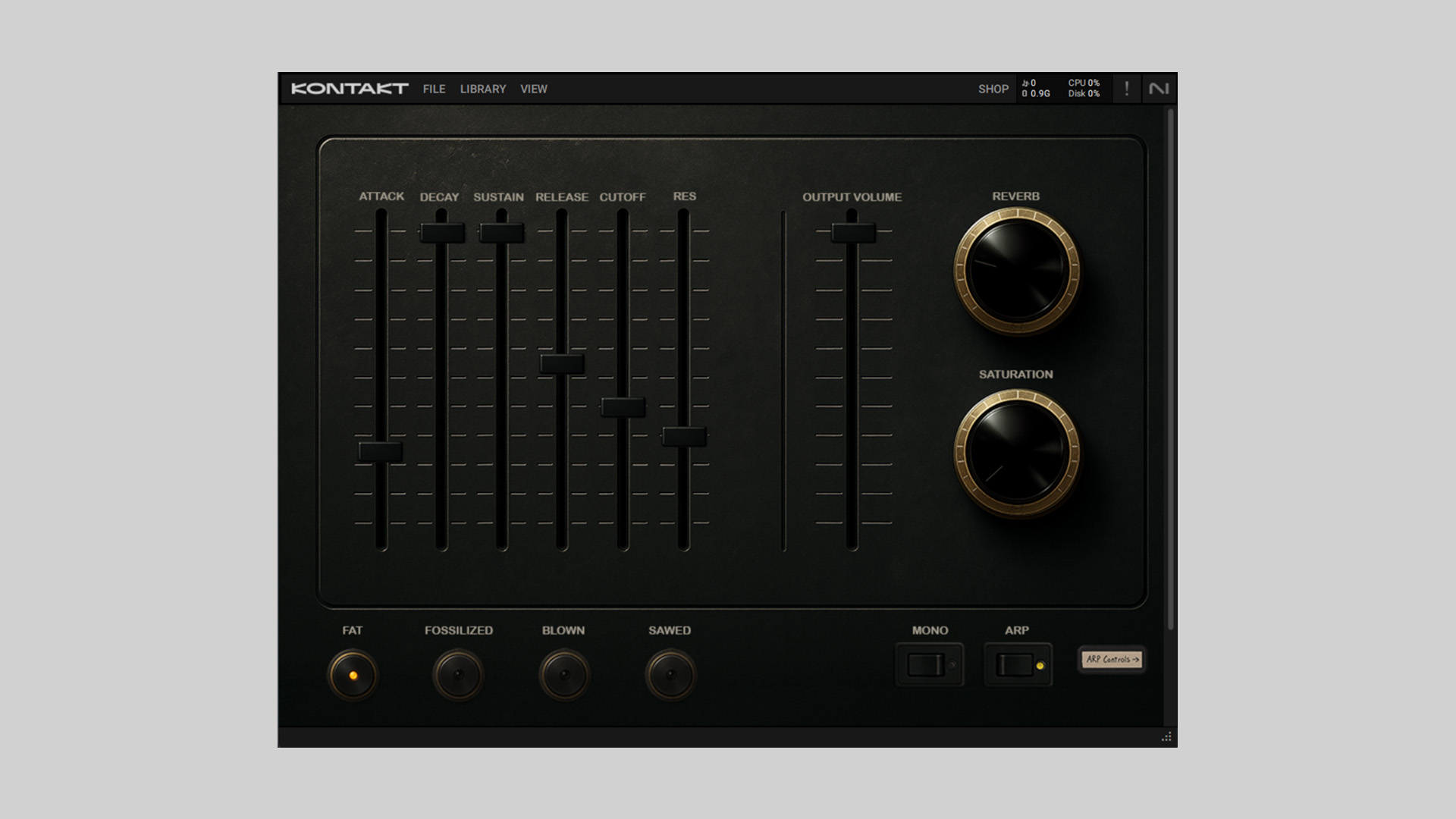Open the ARP Controls page

pyautogui.click(x=1112, y=660)
